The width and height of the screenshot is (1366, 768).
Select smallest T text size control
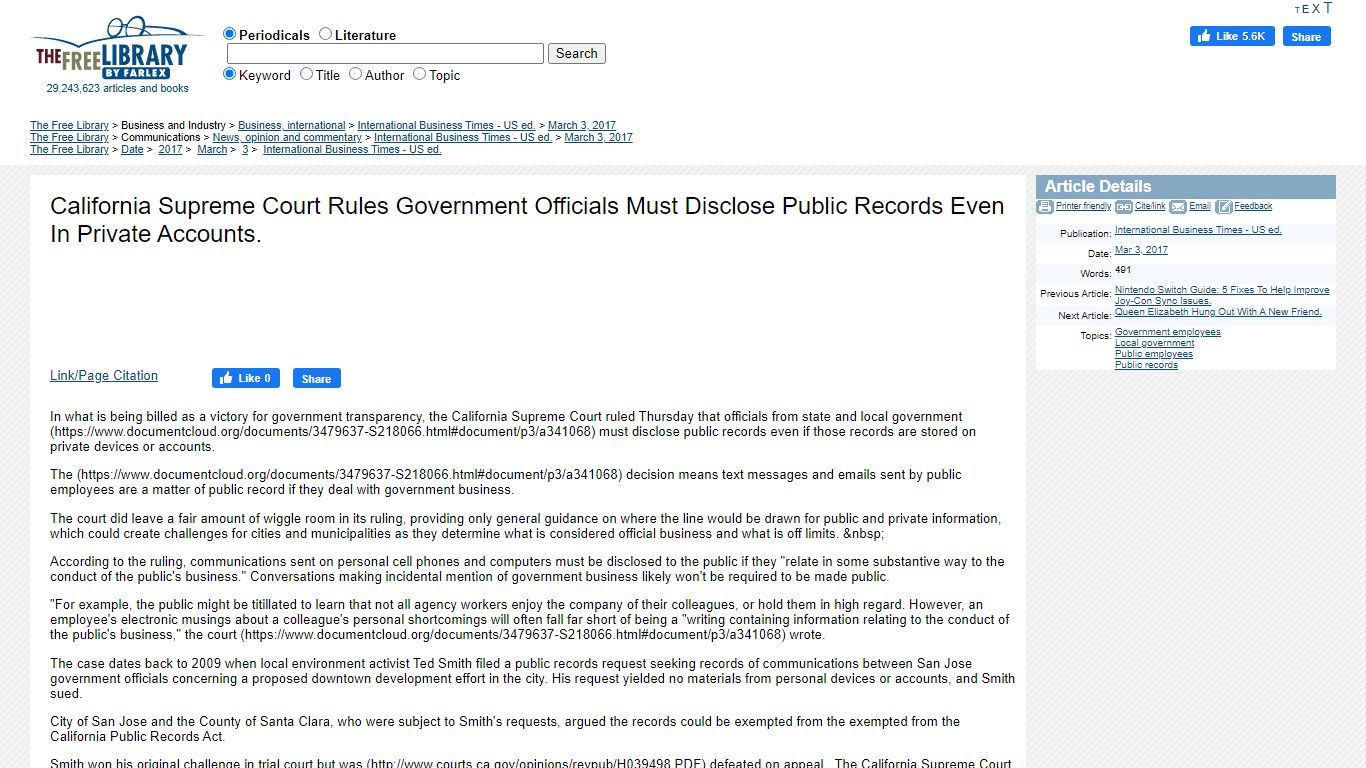click(x=1297, y=10)
